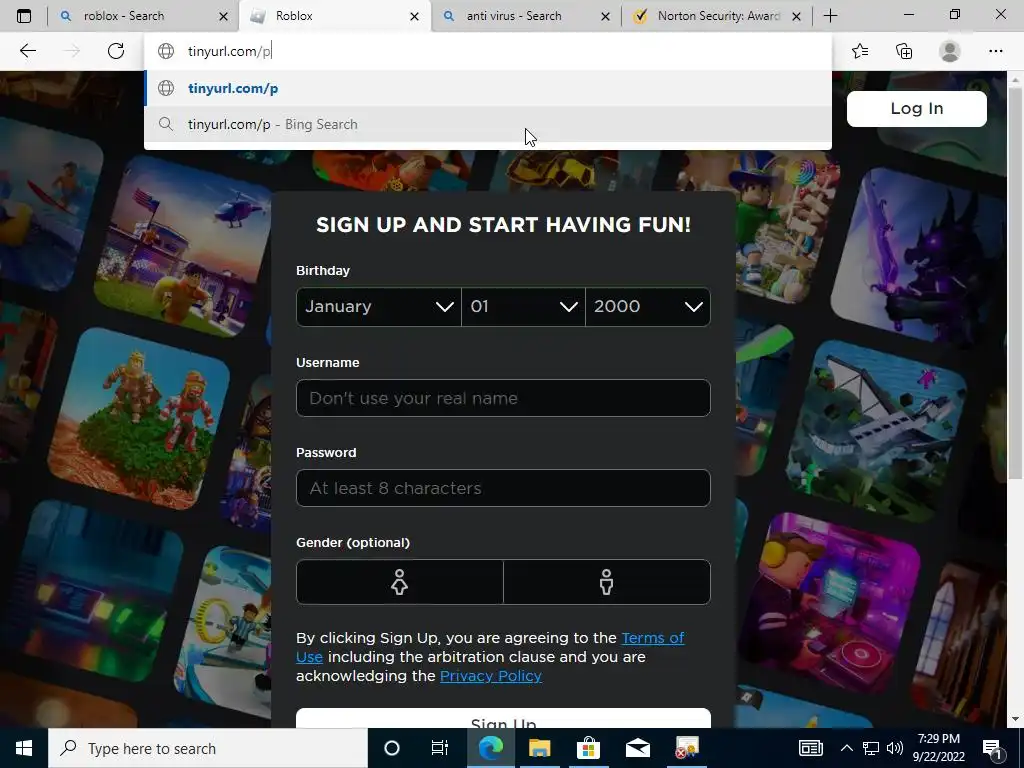This screenshot has width=1024, height=768.
Task: Open the birthday day dropdown 01
Action: (523, 306)
